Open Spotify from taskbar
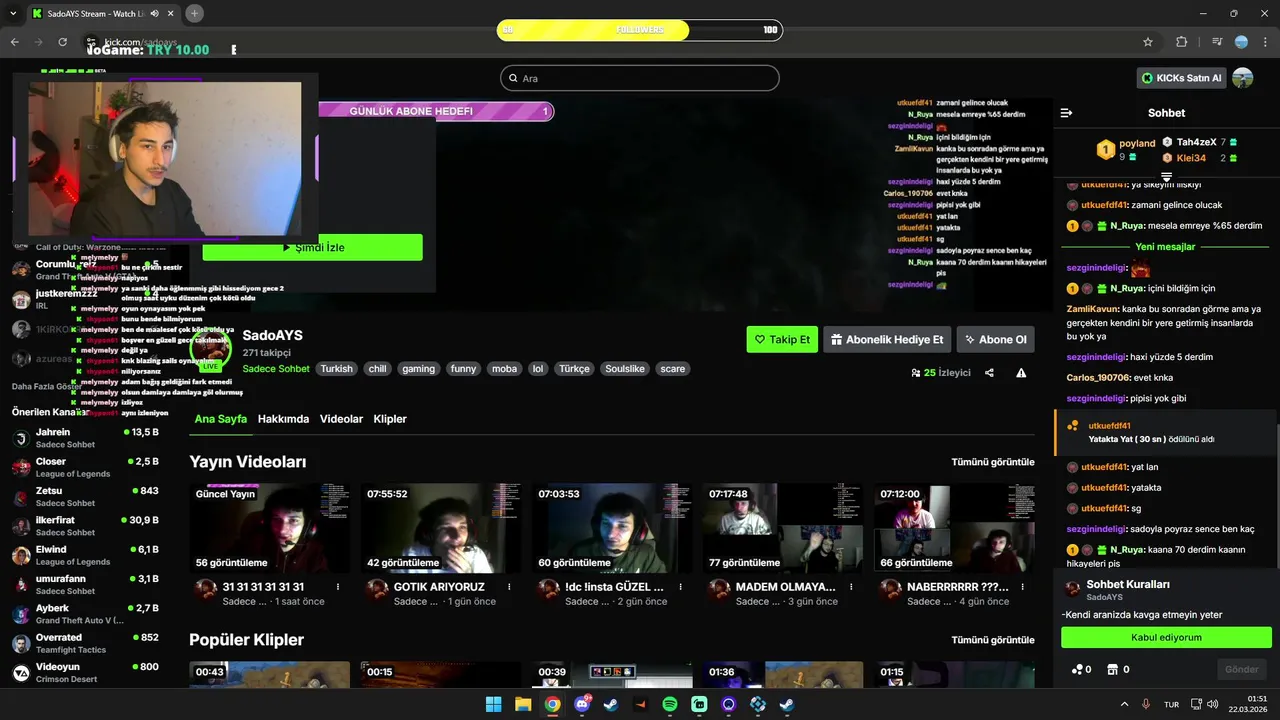The height and width of the screenshot is (720, 1280). (x=670, y=704)
